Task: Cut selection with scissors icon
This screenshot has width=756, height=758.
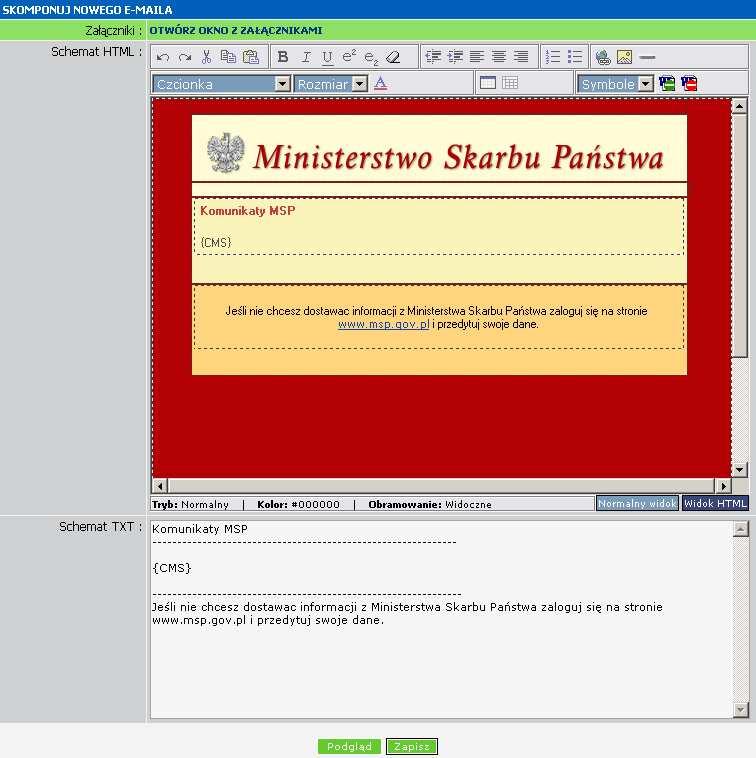Action: (206, 57)
